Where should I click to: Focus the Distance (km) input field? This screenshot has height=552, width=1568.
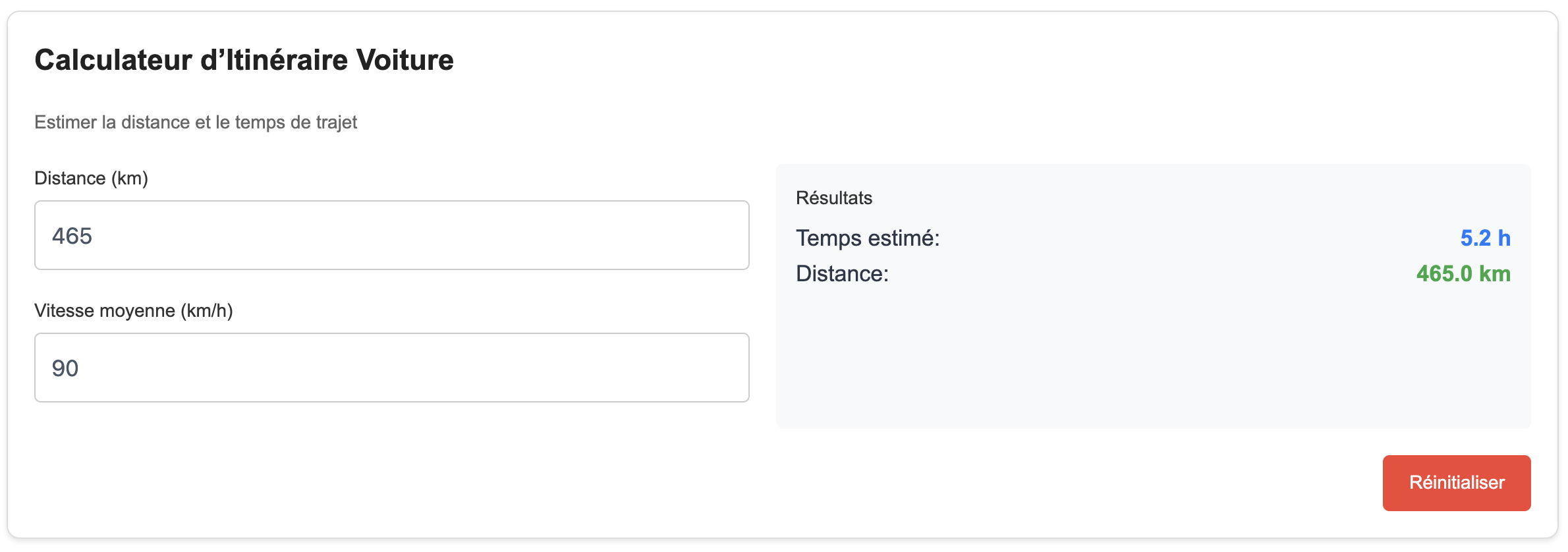tap(391, 235)
